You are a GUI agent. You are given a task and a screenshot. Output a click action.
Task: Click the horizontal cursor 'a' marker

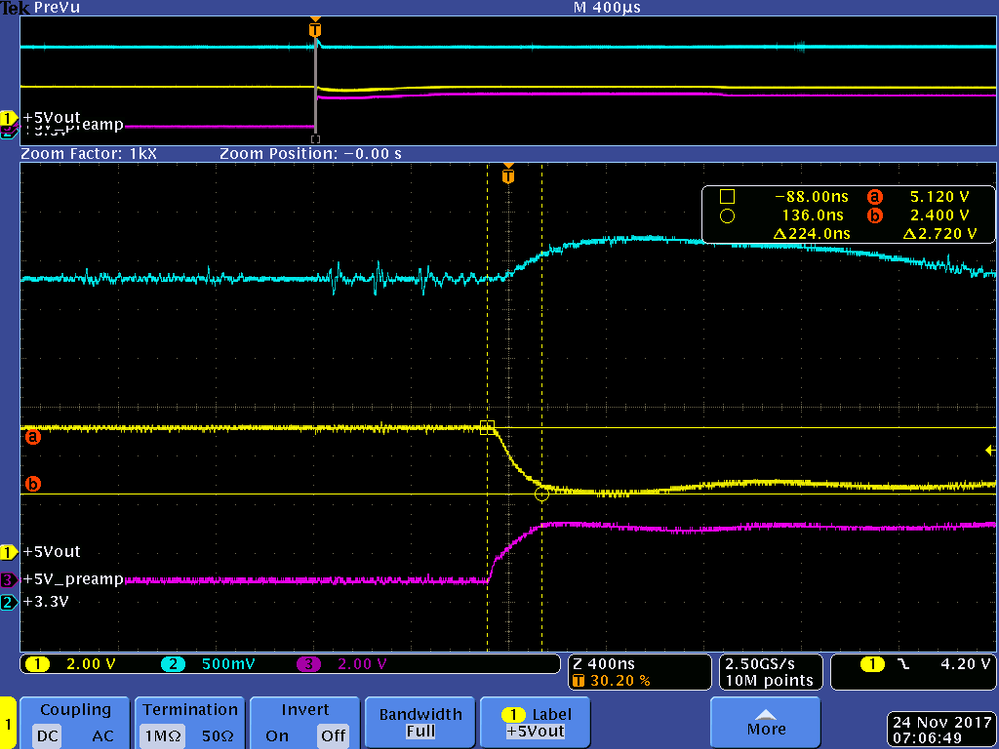pos(32,437)
